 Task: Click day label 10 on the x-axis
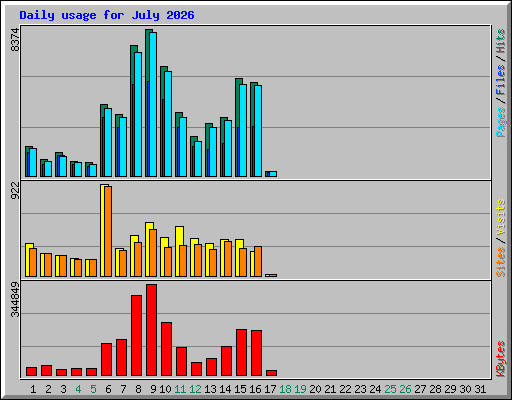tap(165, 389)
